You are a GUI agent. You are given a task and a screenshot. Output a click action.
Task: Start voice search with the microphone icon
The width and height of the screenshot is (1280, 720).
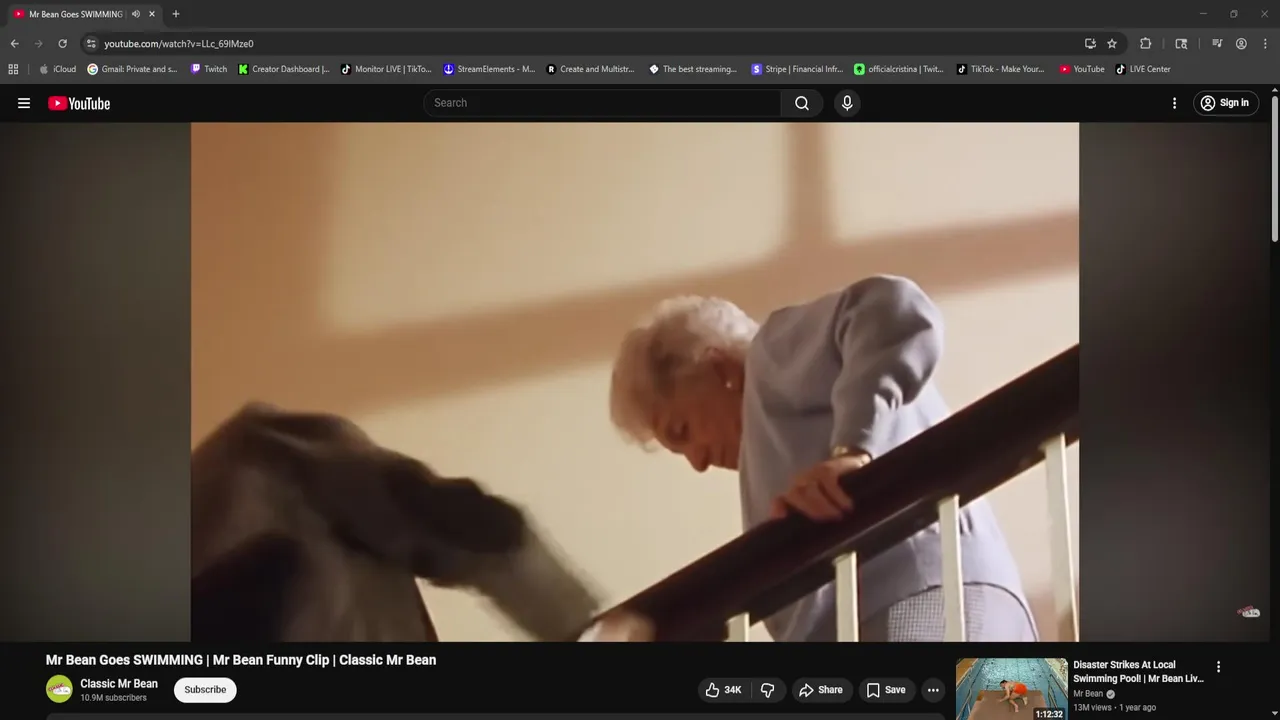[847, 103]
